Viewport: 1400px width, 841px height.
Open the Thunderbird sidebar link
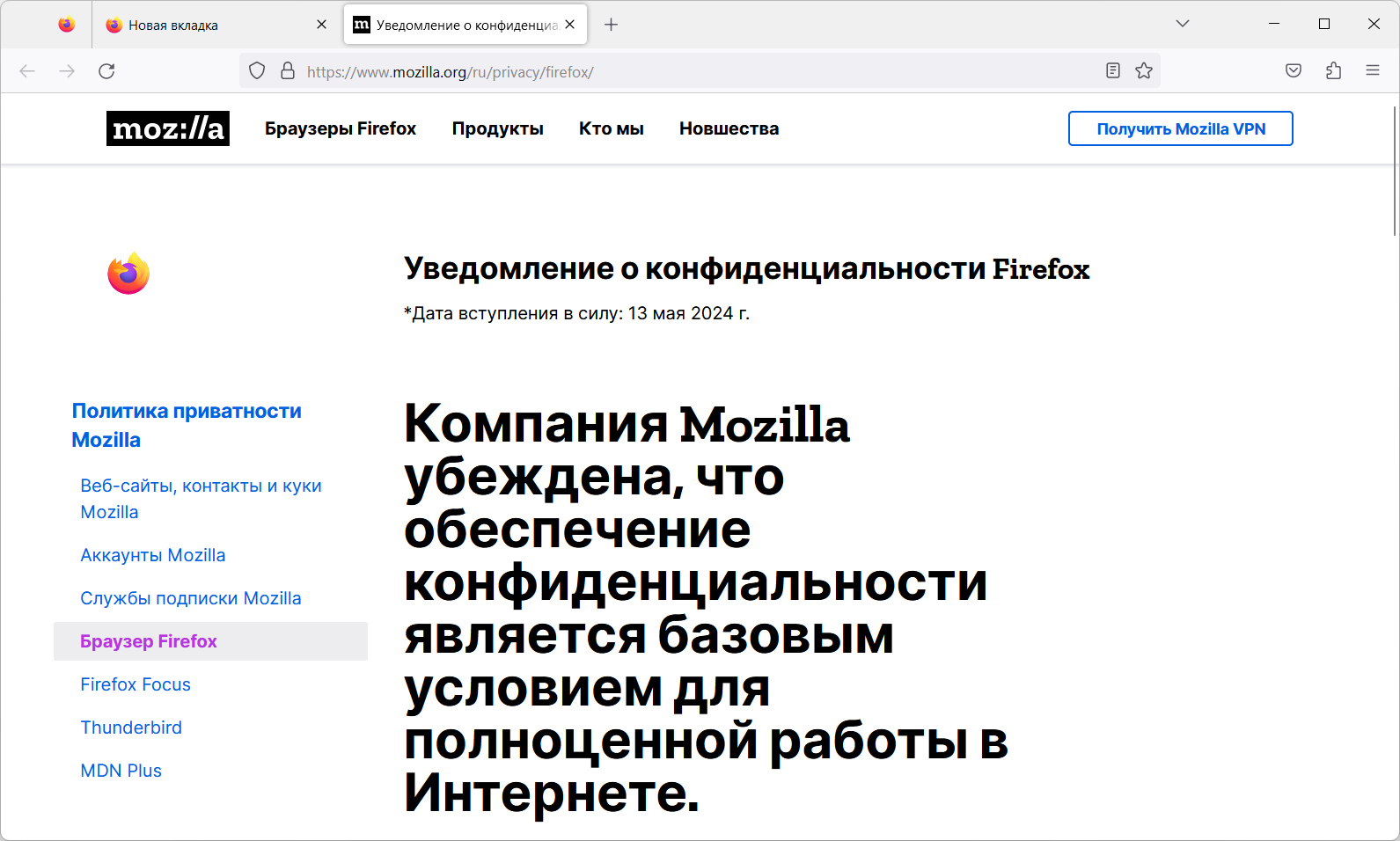pyautogui.click(x=131, y=728)
